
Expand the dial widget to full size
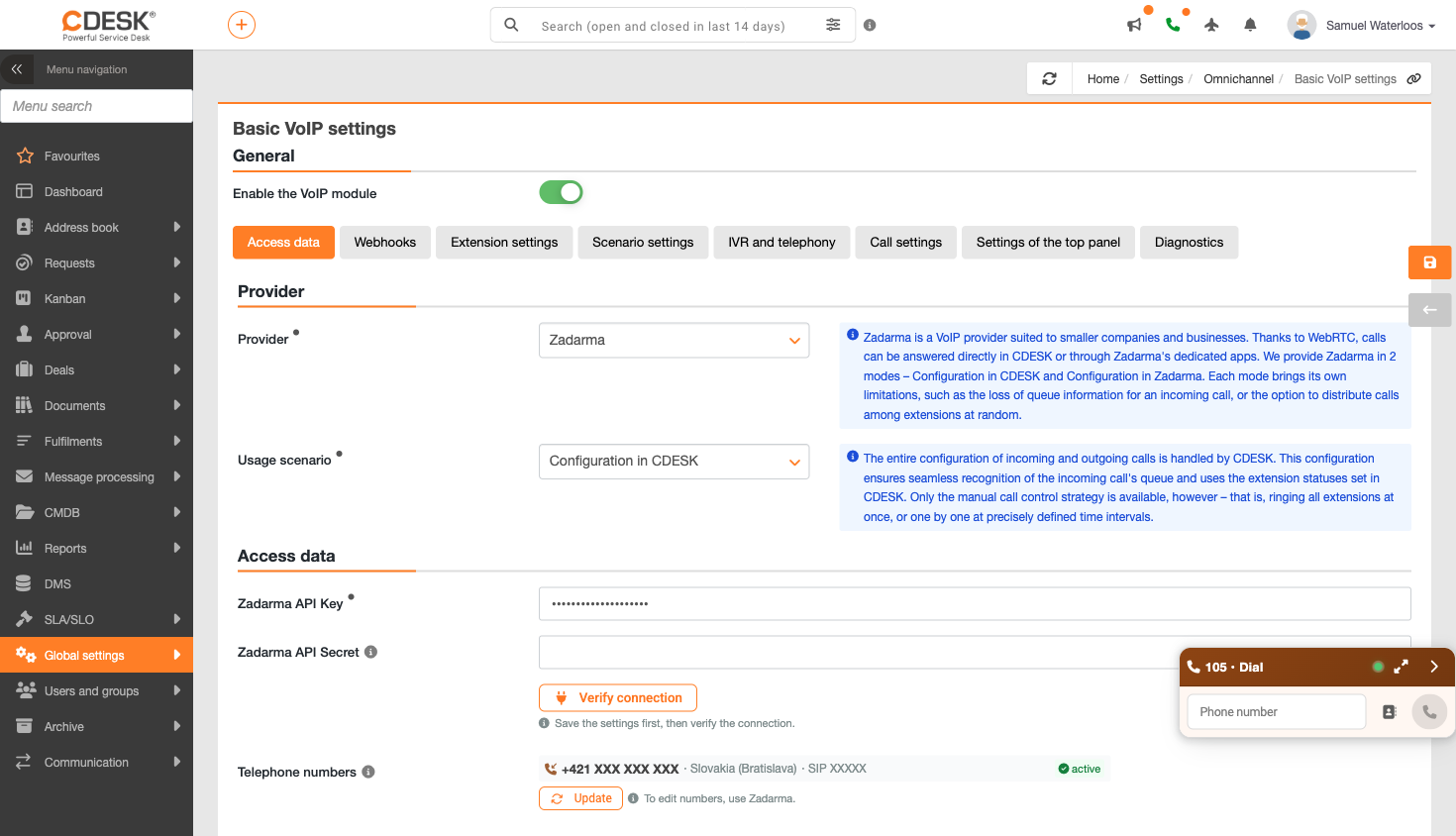(1401, 667)
